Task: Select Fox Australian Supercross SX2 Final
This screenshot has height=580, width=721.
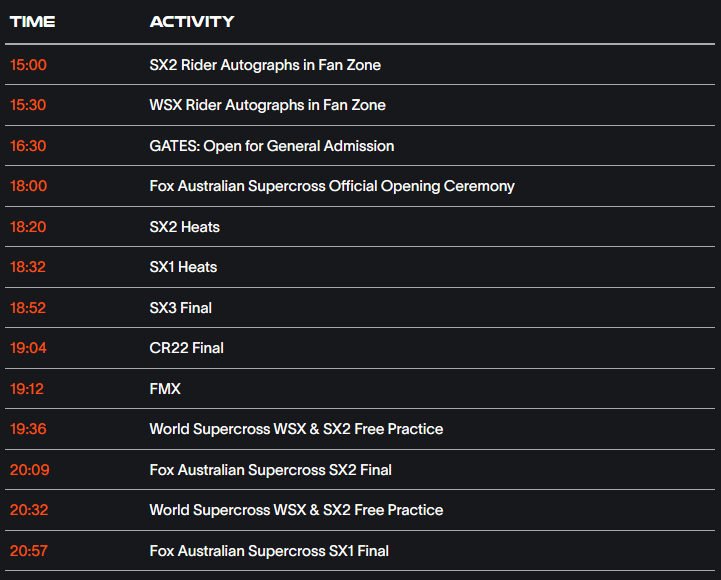Action: point(270,470)
